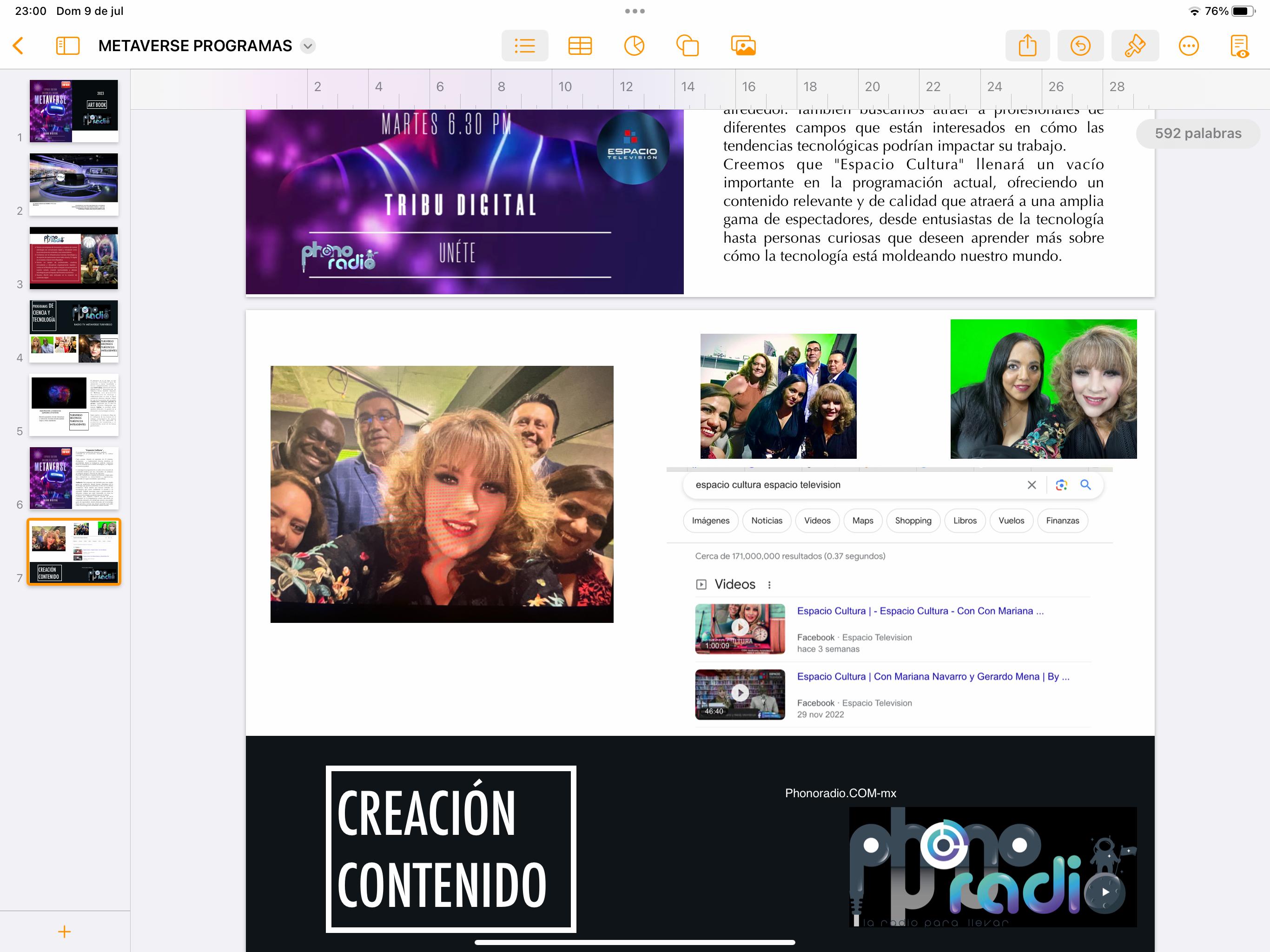
Task: Insert a chart using pie icon
Action: pyautogui.click(x=634, y=46)
